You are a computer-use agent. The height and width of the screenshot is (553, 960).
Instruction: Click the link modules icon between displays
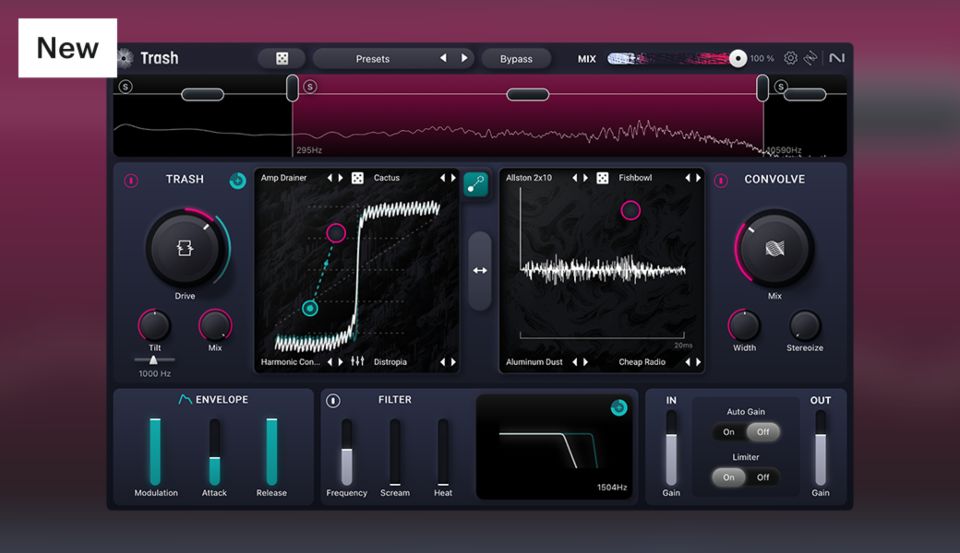pos(476,184)
